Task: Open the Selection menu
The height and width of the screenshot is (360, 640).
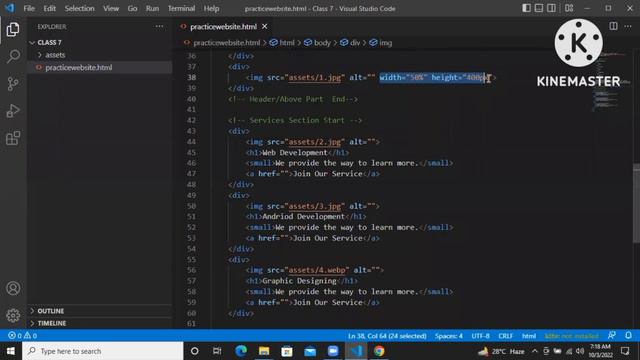Action: (x=79, y=8)
